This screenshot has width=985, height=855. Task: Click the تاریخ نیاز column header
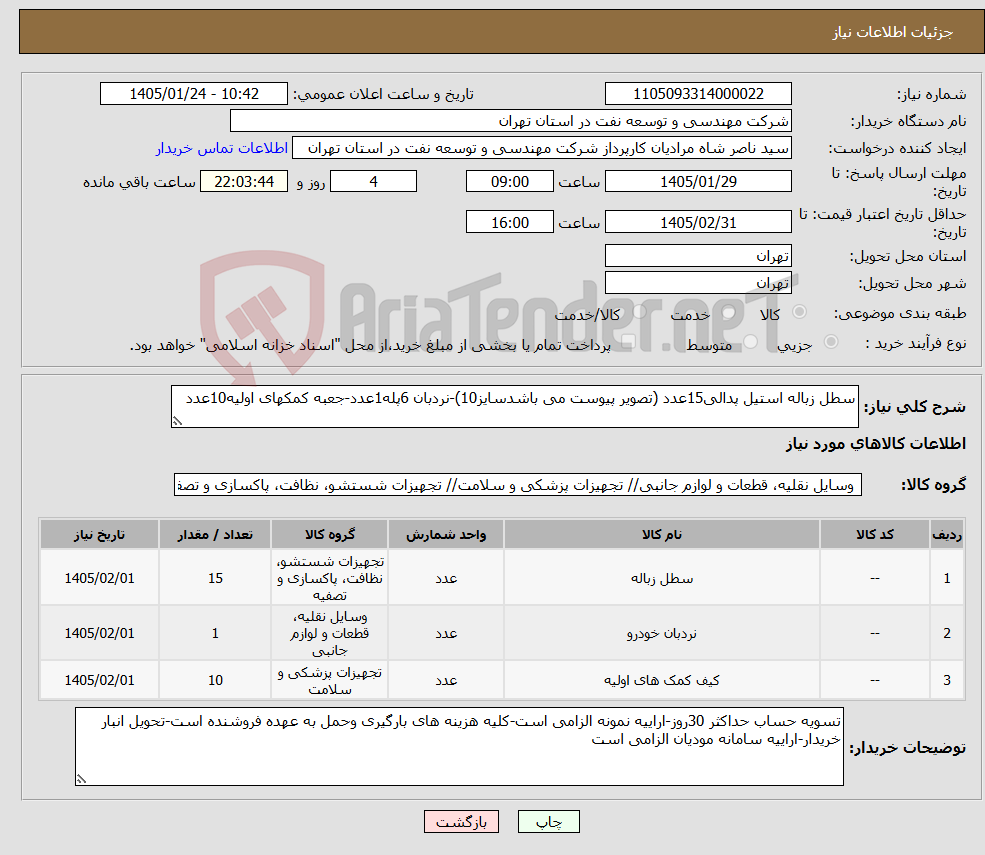coord(99,535)
